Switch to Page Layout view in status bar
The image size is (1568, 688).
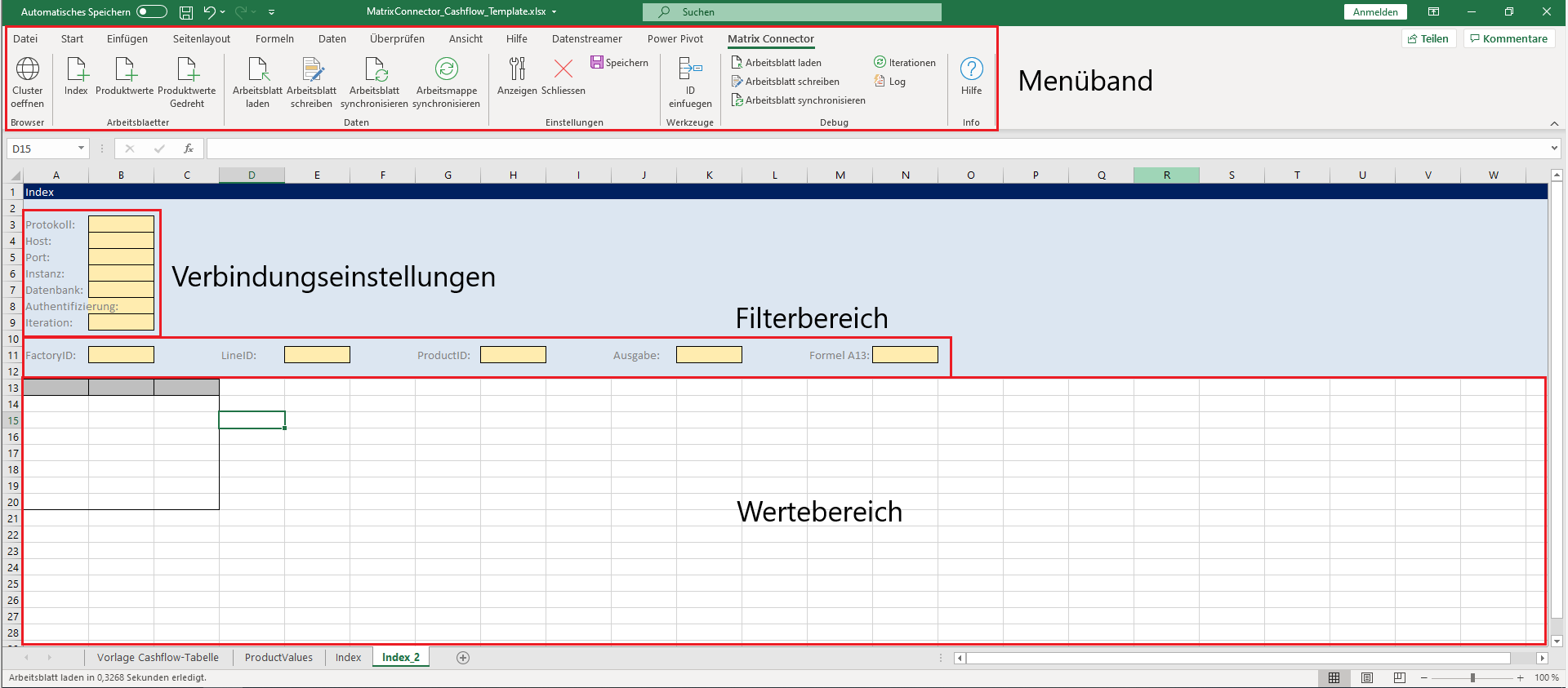coord(1366,677)
